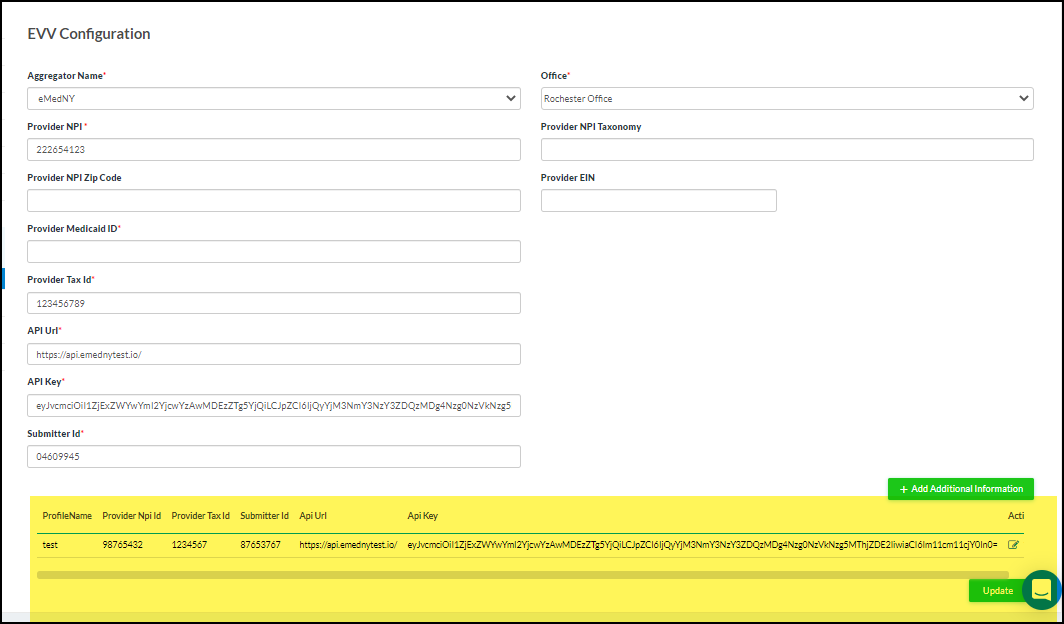The height and width of the screenshot is (624, 1064).
Task: Click the edit icon in test row
Action: pos(1013,545)
